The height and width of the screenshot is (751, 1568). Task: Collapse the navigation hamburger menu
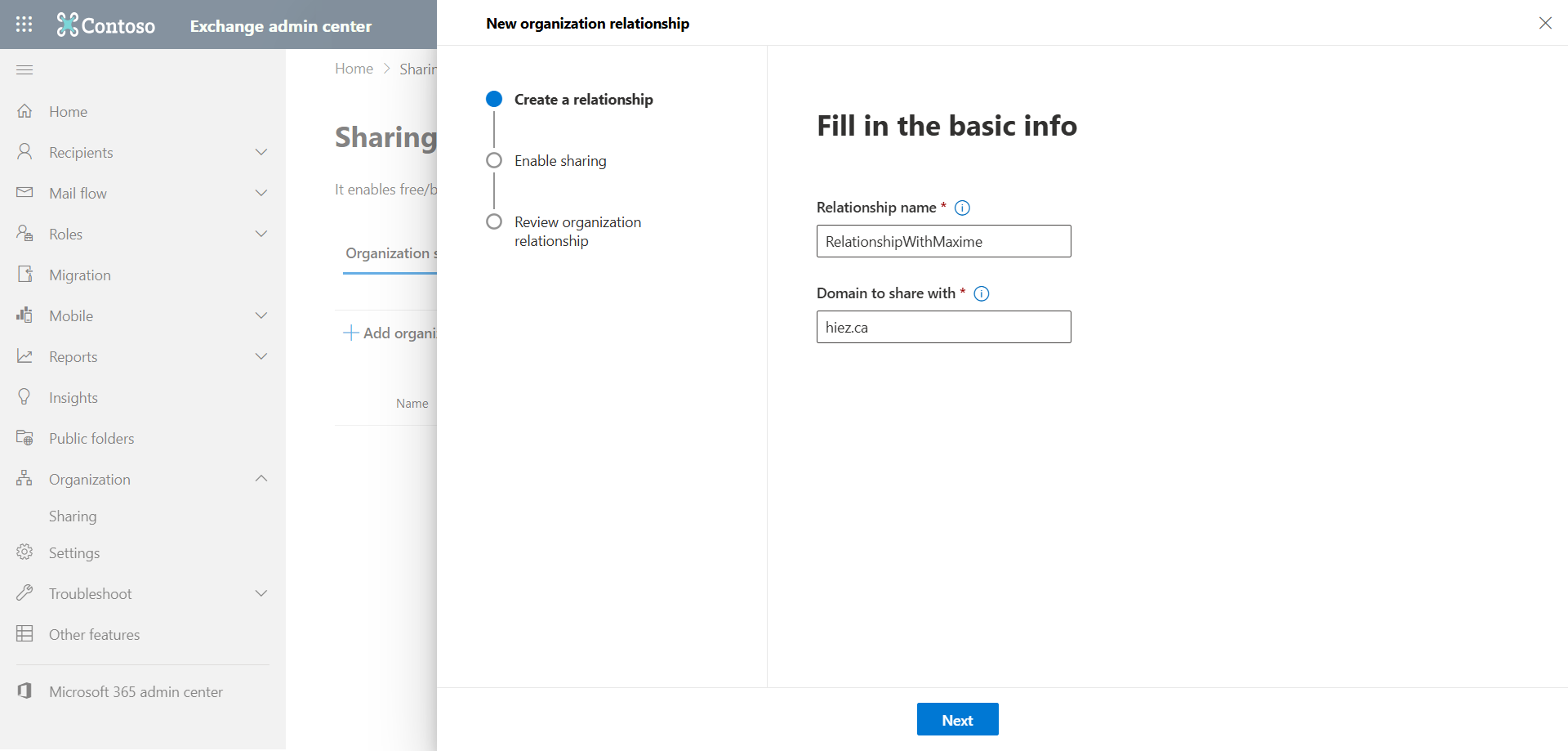click(24, 69)
